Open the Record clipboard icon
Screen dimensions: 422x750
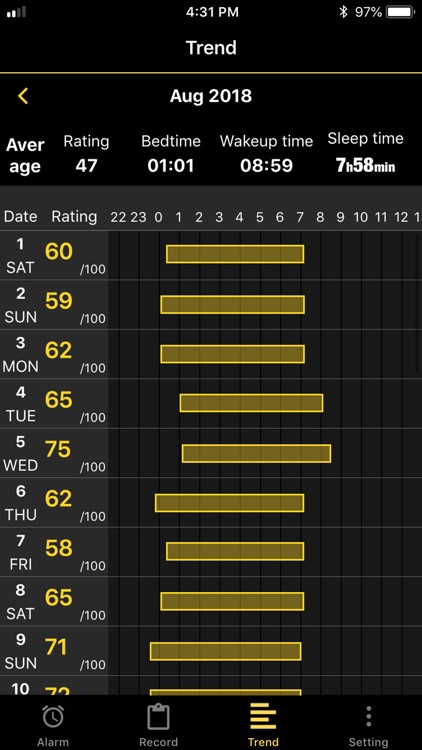158,717
